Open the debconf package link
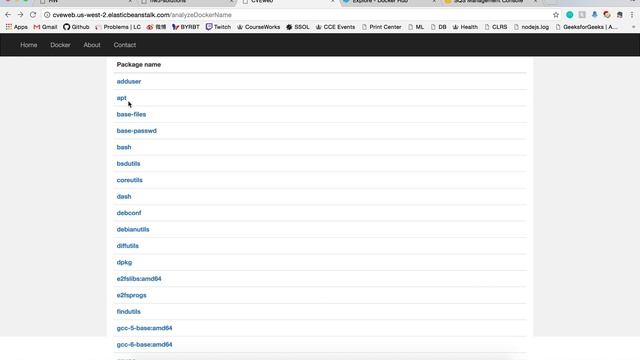Screen dimensions: 640x360 129,213
